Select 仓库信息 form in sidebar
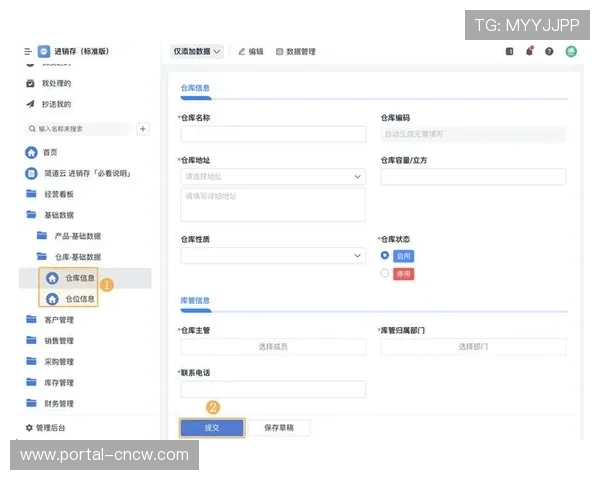 point(70,278)
